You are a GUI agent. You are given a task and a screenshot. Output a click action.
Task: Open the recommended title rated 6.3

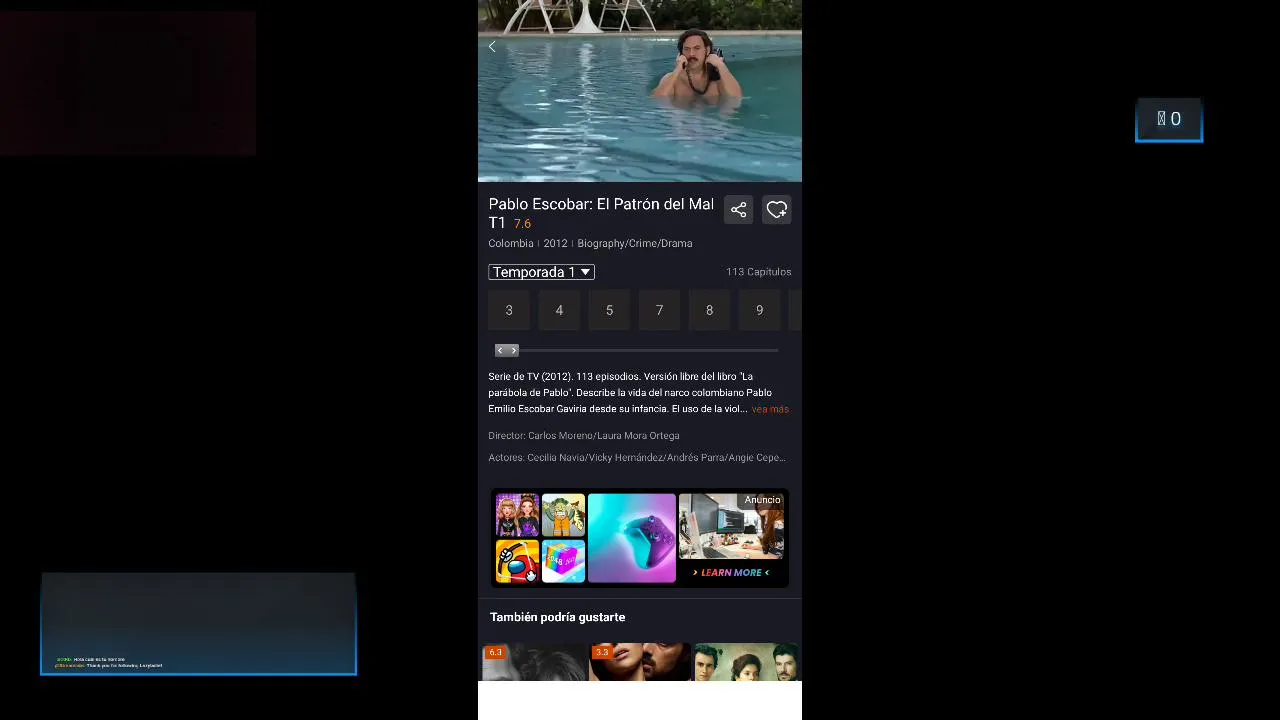[533, 662]
